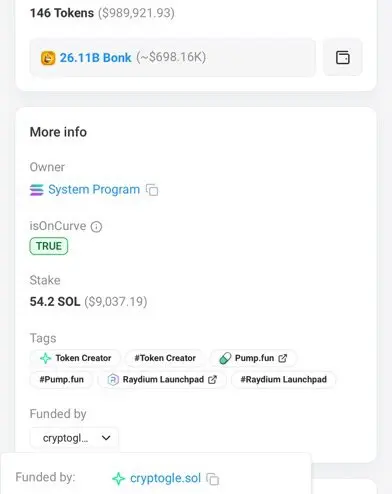The width and height of the screenshot is (392, 494).
Task: Copy the cryptogle.sol address
Action: [x=212, y=479]
